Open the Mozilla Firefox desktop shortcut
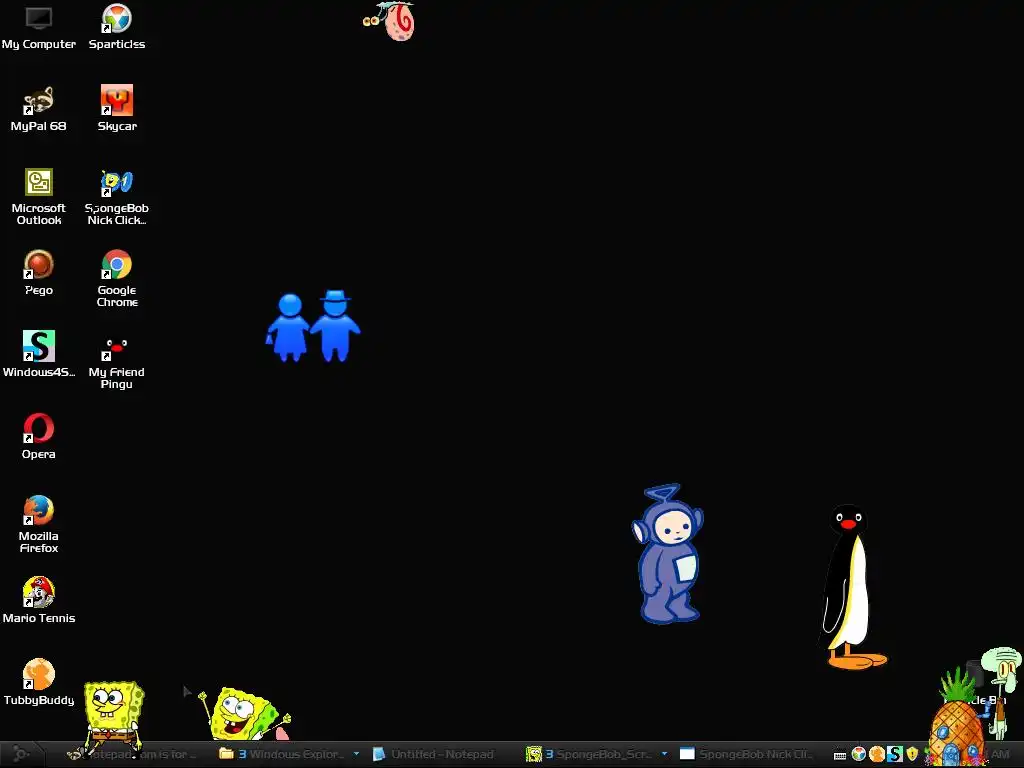1024x768 pixels. pyautogui.click(x=39, y=525)
